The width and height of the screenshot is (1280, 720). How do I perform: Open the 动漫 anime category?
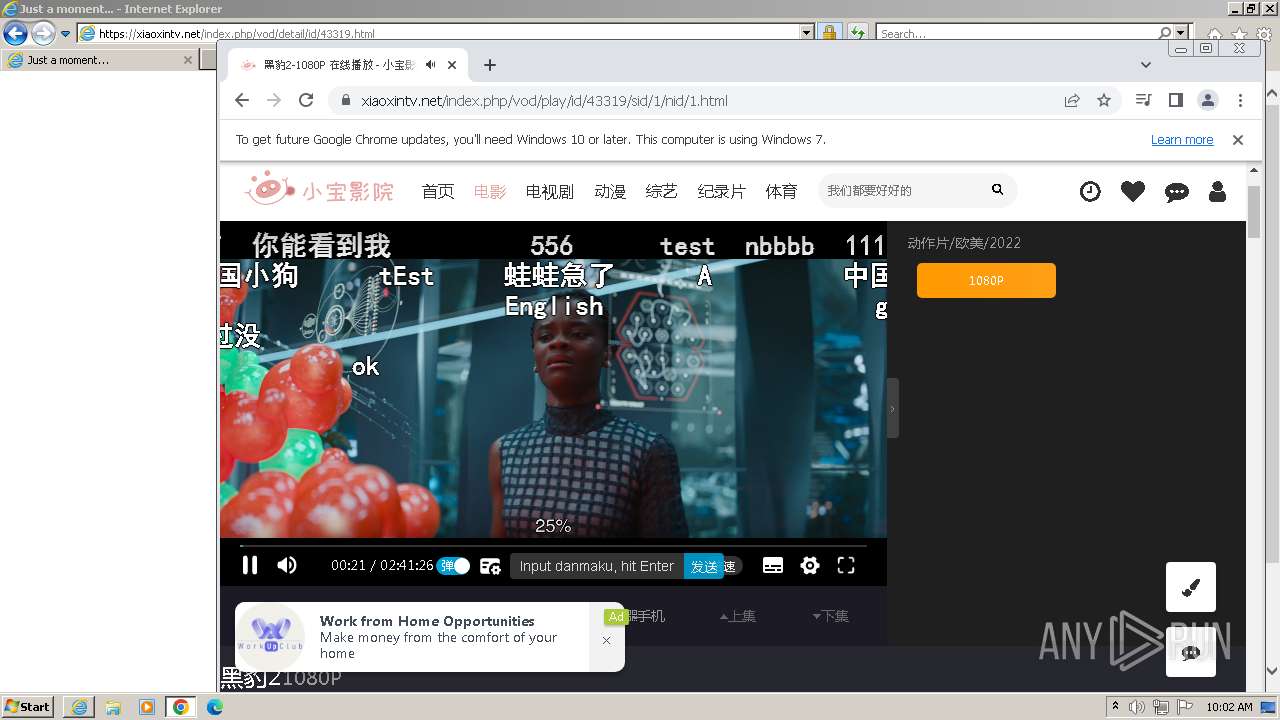point(610,191)
